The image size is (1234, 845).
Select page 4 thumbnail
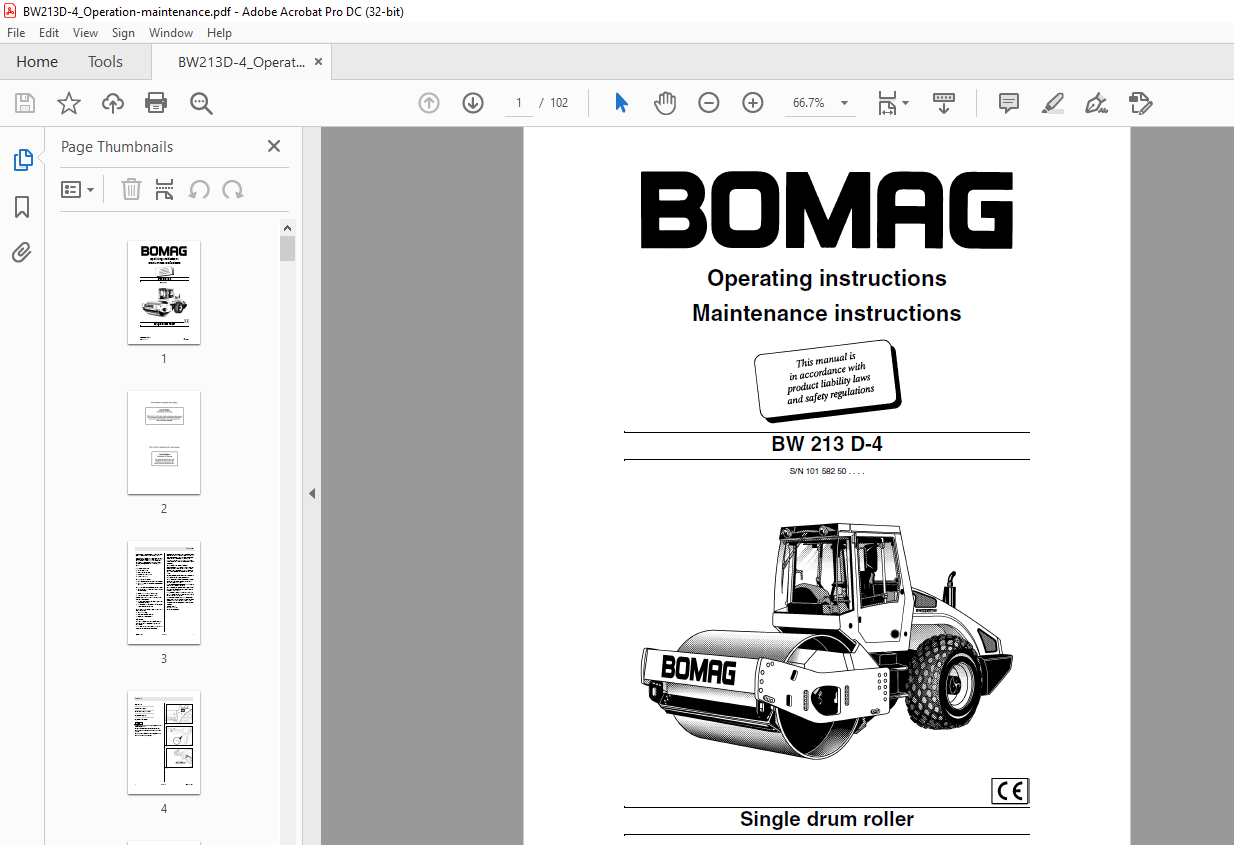(x=164, y=743)
